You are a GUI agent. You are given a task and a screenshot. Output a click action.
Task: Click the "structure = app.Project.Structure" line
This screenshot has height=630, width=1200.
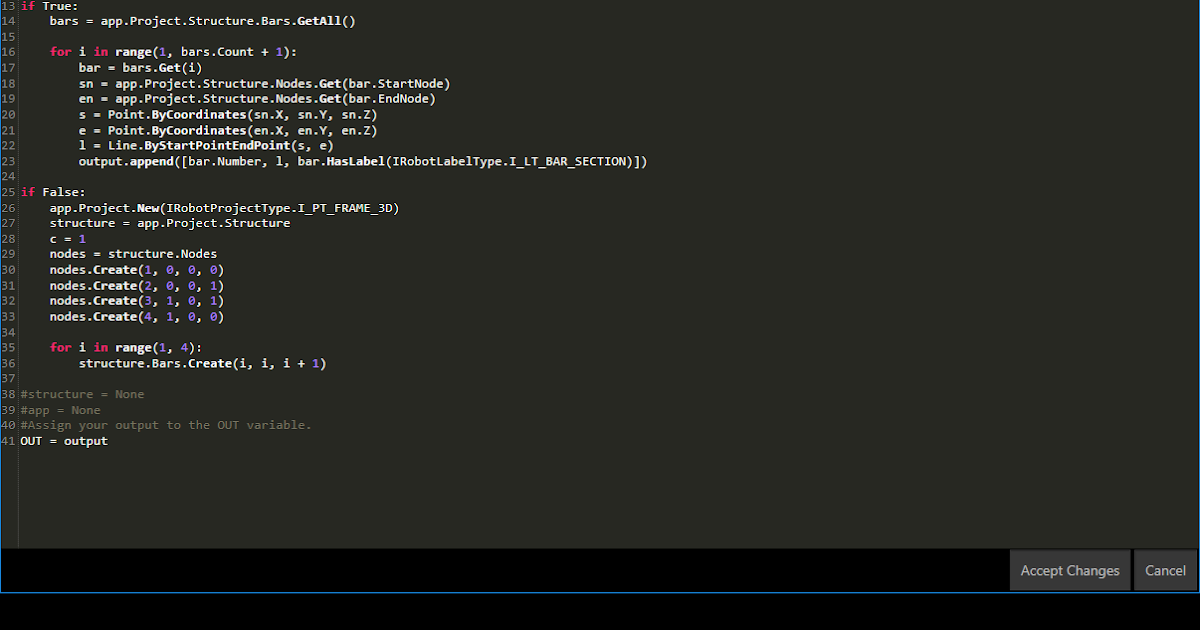point(170,223)
